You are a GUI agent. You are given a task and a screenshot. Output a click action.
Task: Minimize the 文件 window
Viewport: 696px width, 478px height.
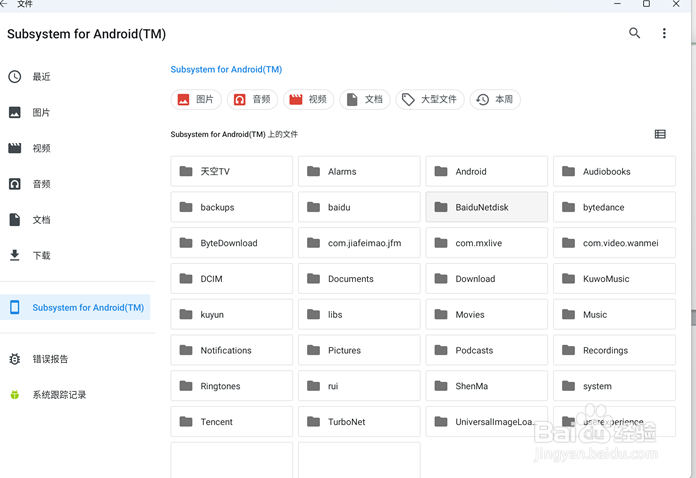click(617, 4)
